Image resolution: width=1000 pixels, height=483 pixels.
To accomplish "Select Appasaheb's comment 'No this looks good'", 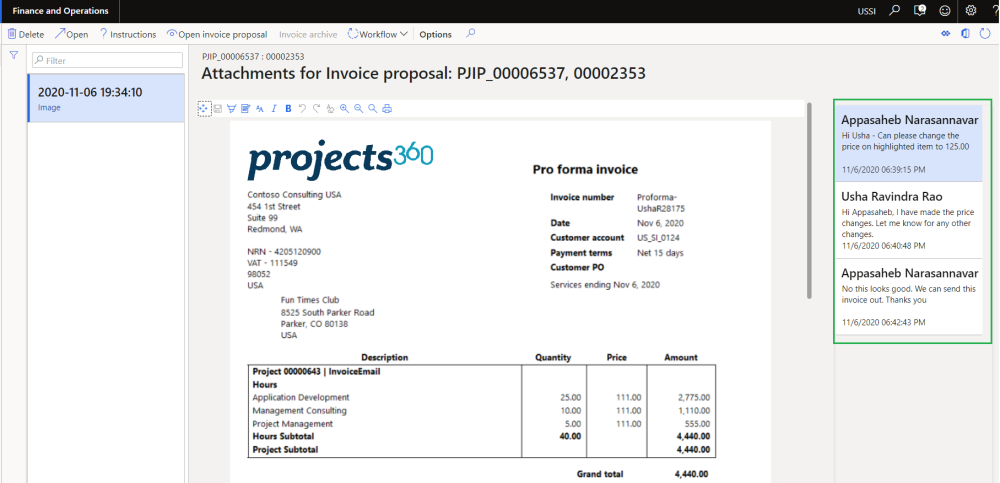I will tap(909, 297).
